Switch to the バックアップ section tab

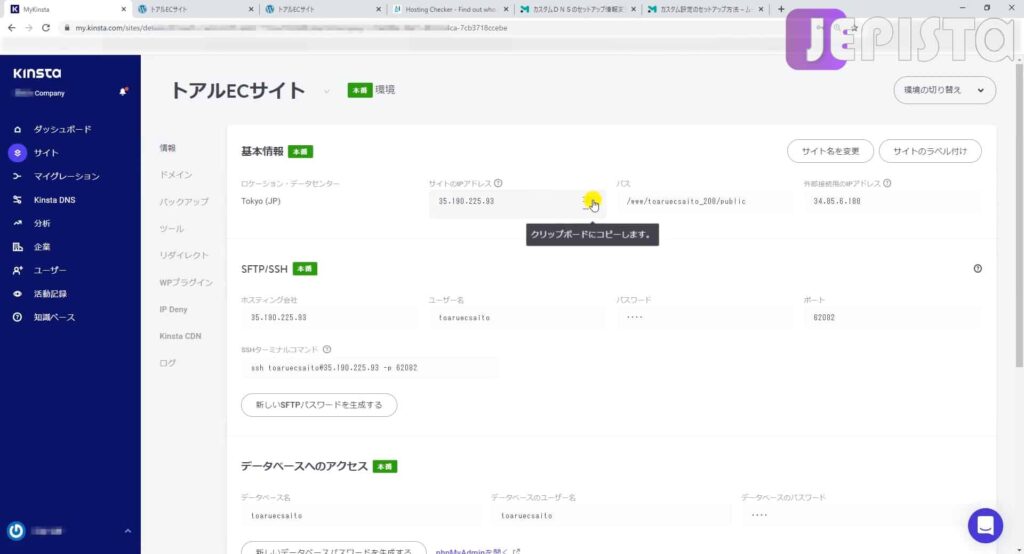click(184, 202)
